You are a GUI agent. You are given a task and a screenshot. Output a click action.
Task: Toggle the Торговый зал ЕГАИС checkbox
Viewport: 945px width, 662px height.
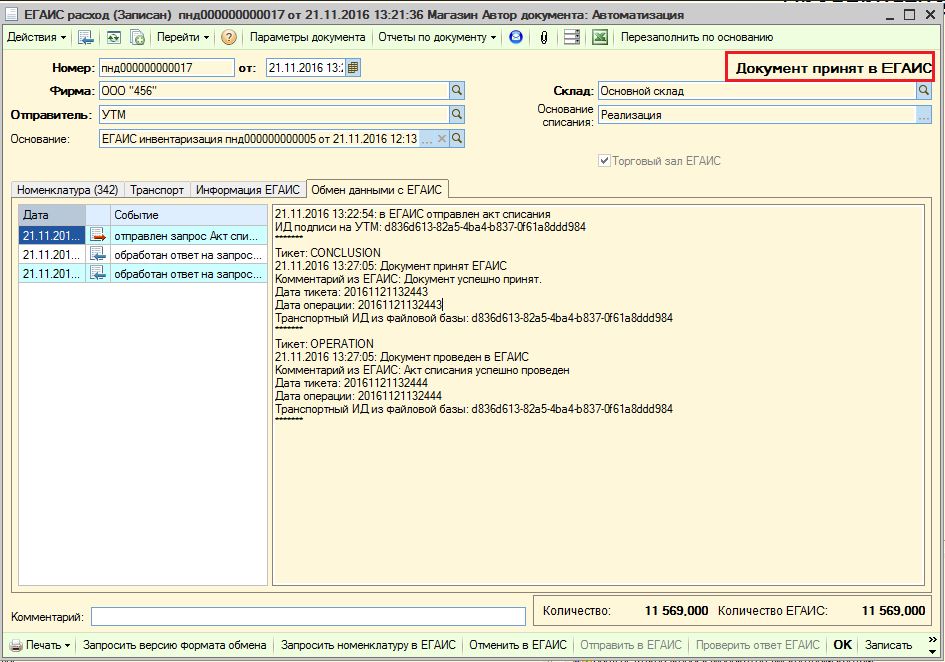604,161
